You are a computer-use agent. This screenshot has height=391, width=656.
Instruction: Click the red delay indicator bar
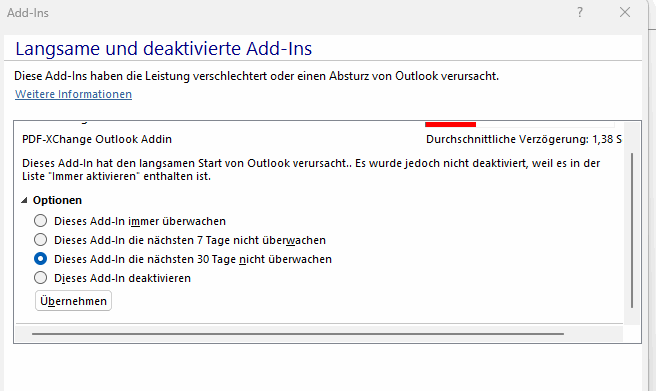[x=451, y=124]
